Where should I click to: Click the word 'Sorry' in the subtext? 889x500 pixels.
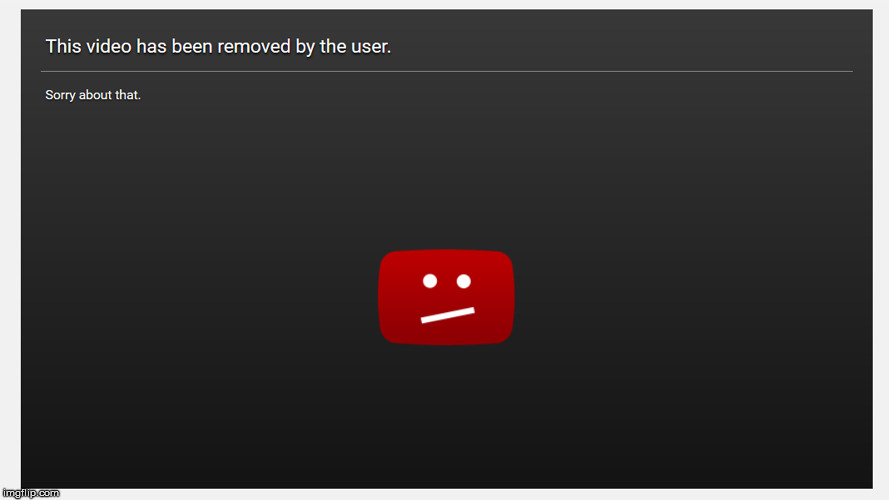tap(60, 95)
